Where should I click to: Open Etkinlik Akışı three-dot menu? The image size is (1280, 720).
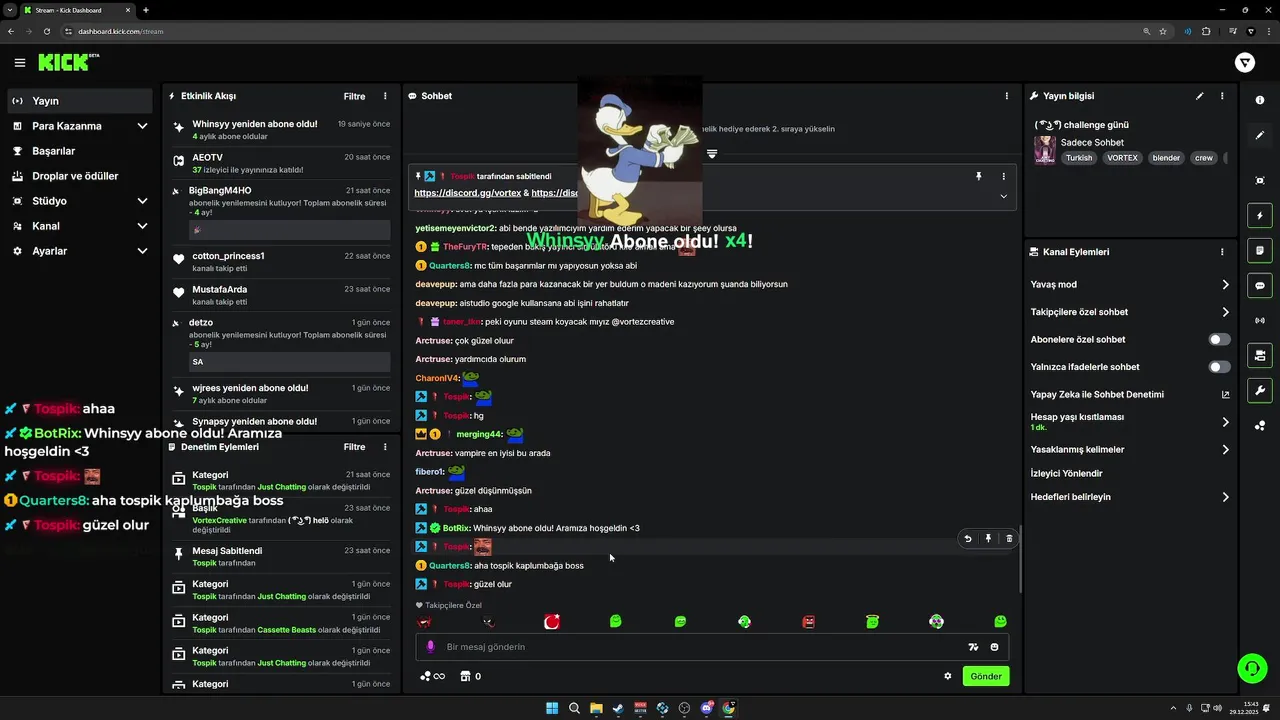385,97
